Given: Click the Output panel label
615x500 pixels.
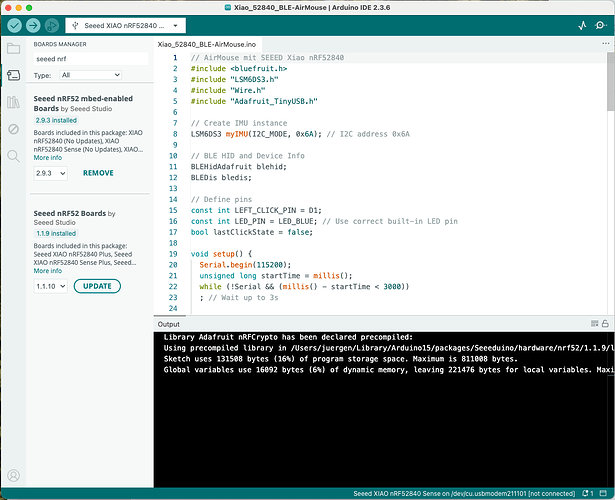Looking at the screenshot, I should click(169, 324).
